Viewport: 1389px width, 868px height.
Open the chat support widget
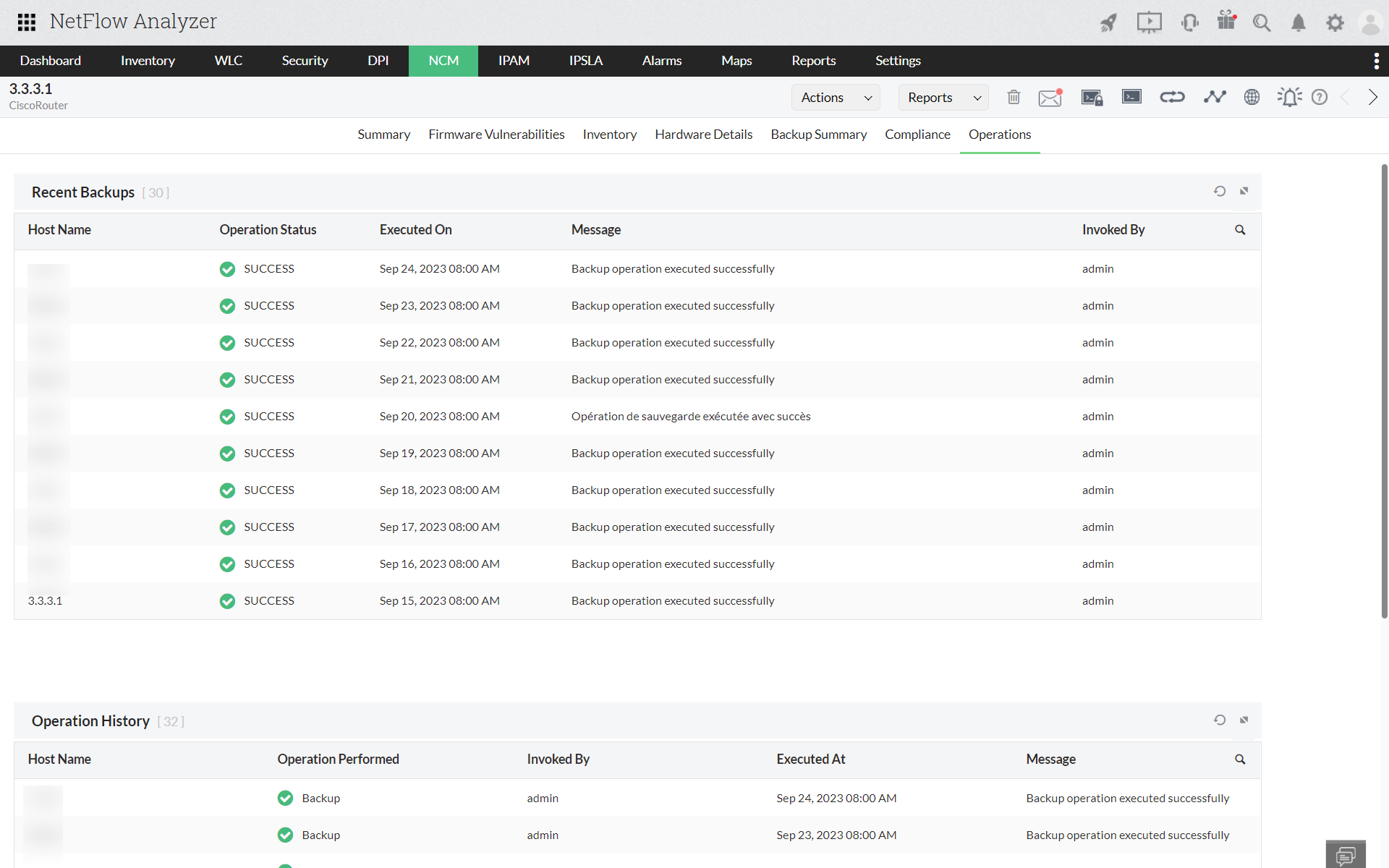click(1345, 855)
